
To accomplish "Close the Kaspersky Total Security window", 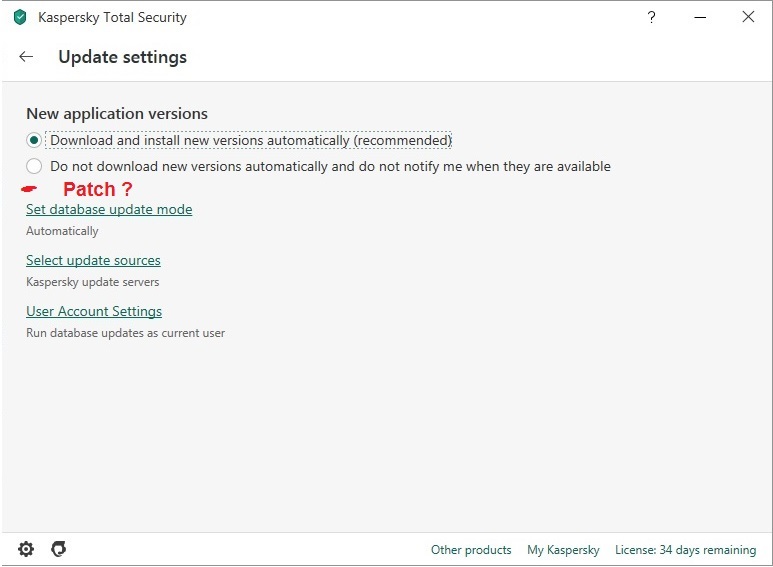I will tap(748, 17).
